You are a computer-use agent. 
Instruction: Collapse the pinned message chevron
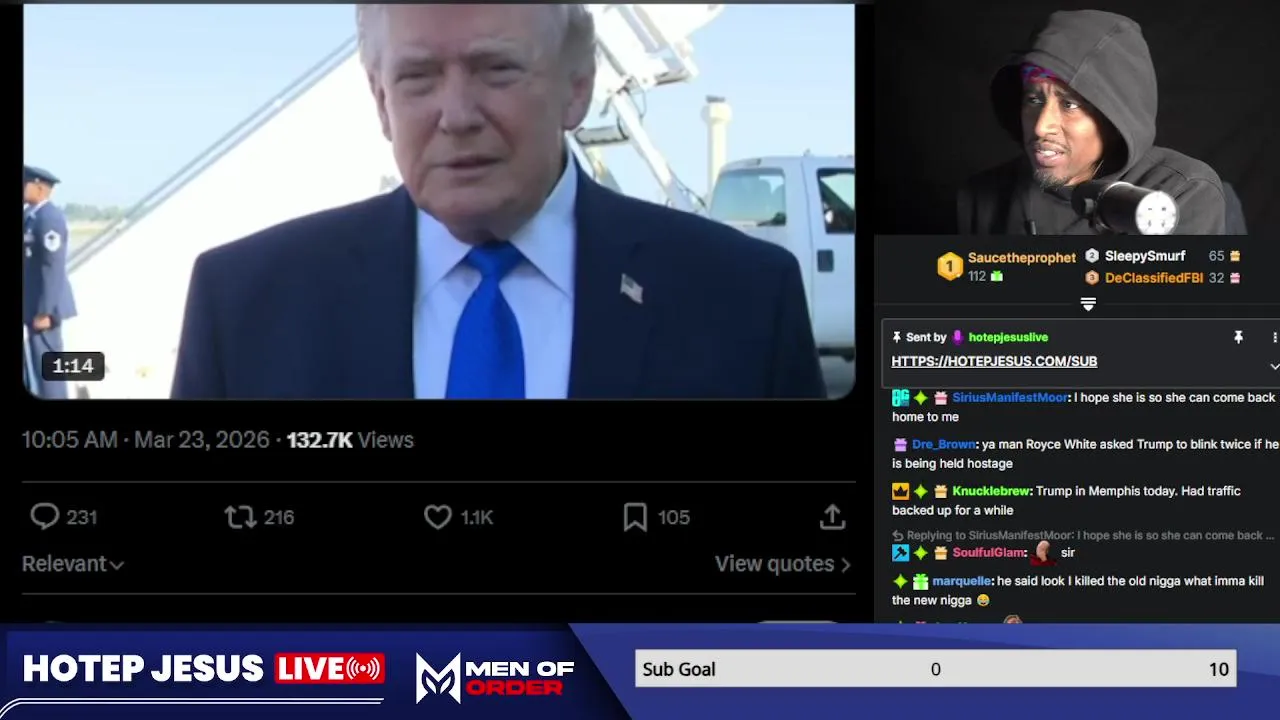point(1274,367)
